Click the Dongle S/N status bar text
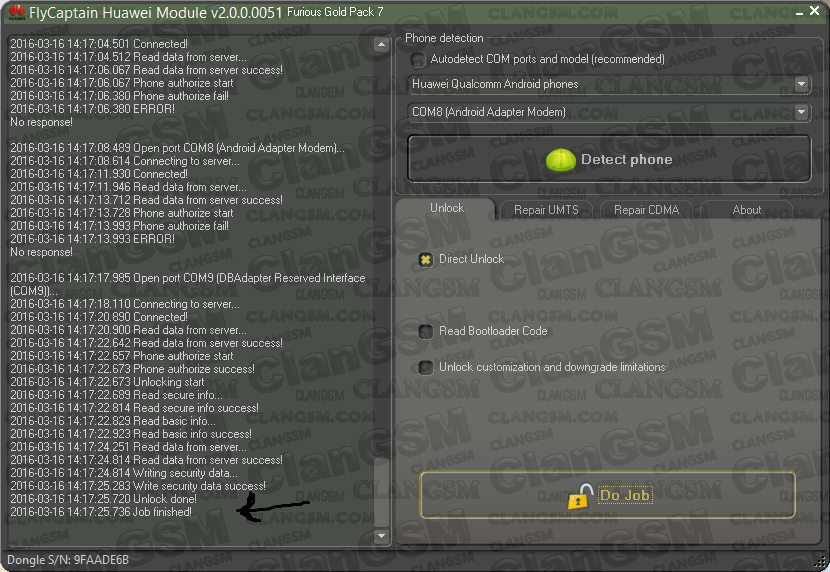 pos(68,560)
